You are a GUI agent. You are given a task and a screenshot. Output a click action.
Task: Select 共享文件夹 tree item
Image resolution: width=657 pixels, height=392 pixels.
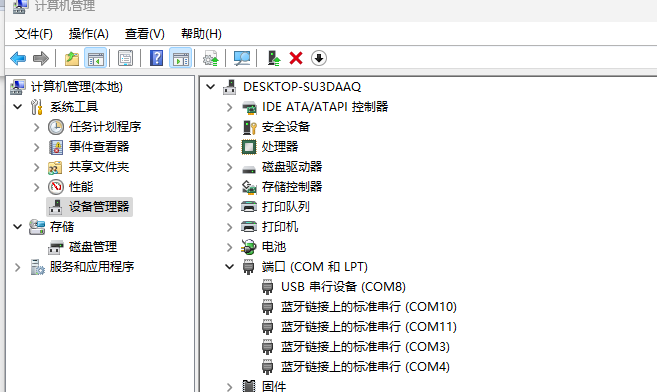click(99, 167)
